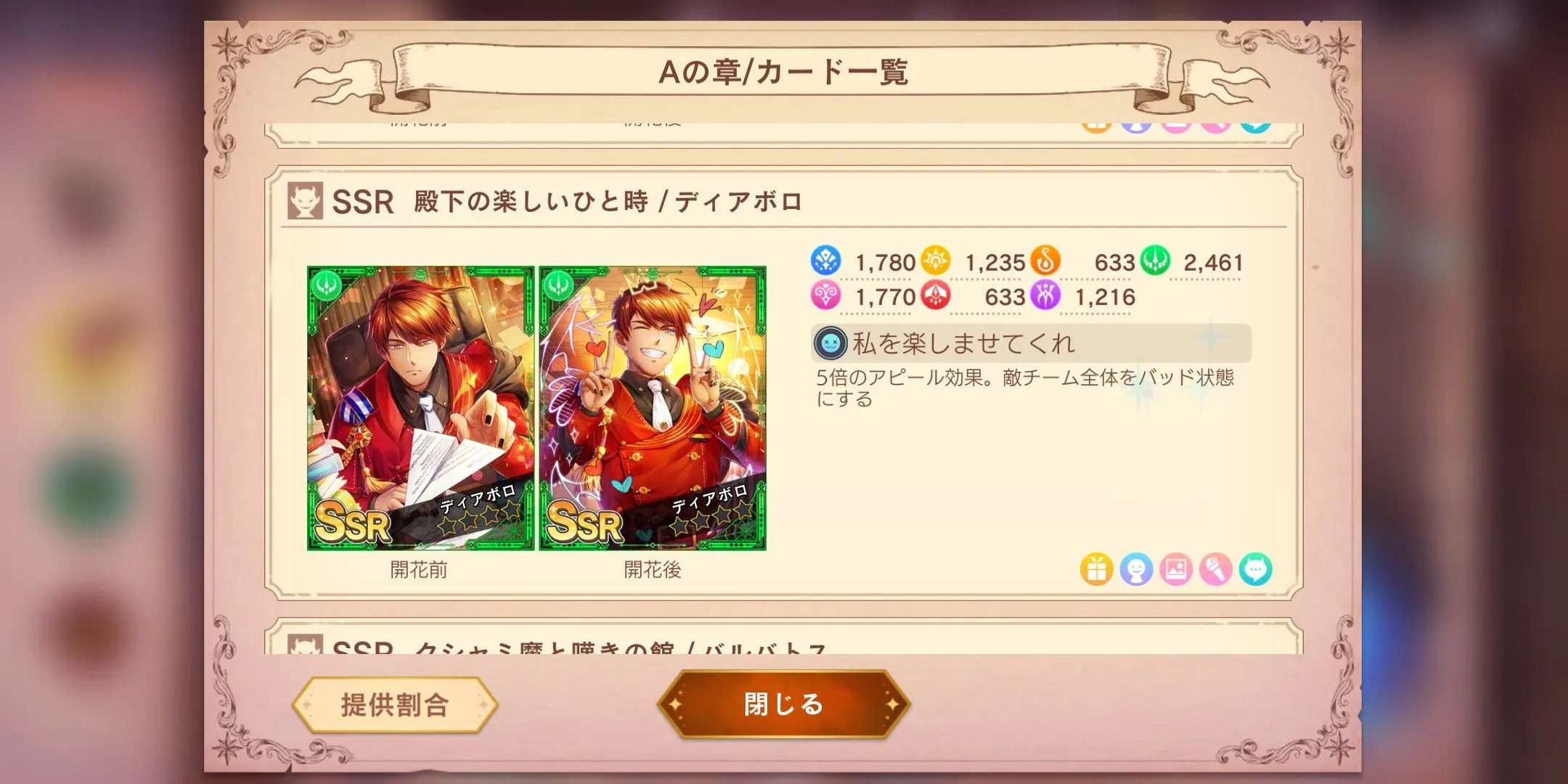Viewport: 1568px width, 784px height.
Task: Click the devil icon next to SSR title
Action: (305, 201)
